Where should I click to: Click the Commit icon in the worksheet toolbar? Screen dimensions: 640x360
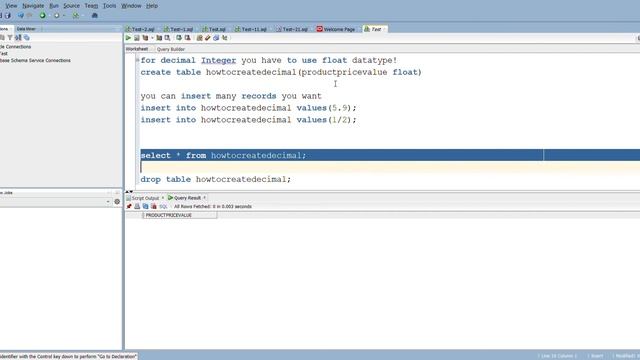coord(179,38)
